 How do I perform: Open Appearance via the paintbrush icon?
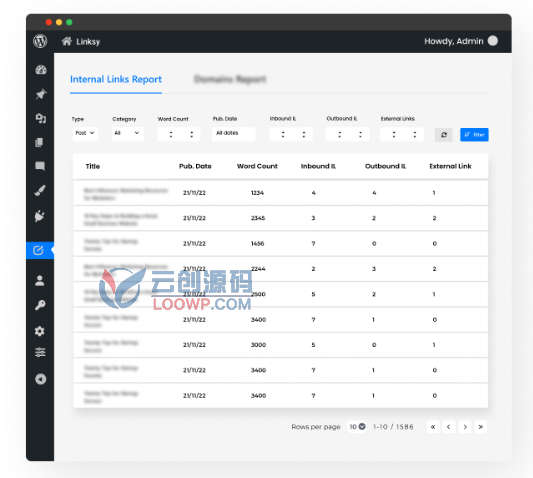pyautogui.click(x=40, y=190)
